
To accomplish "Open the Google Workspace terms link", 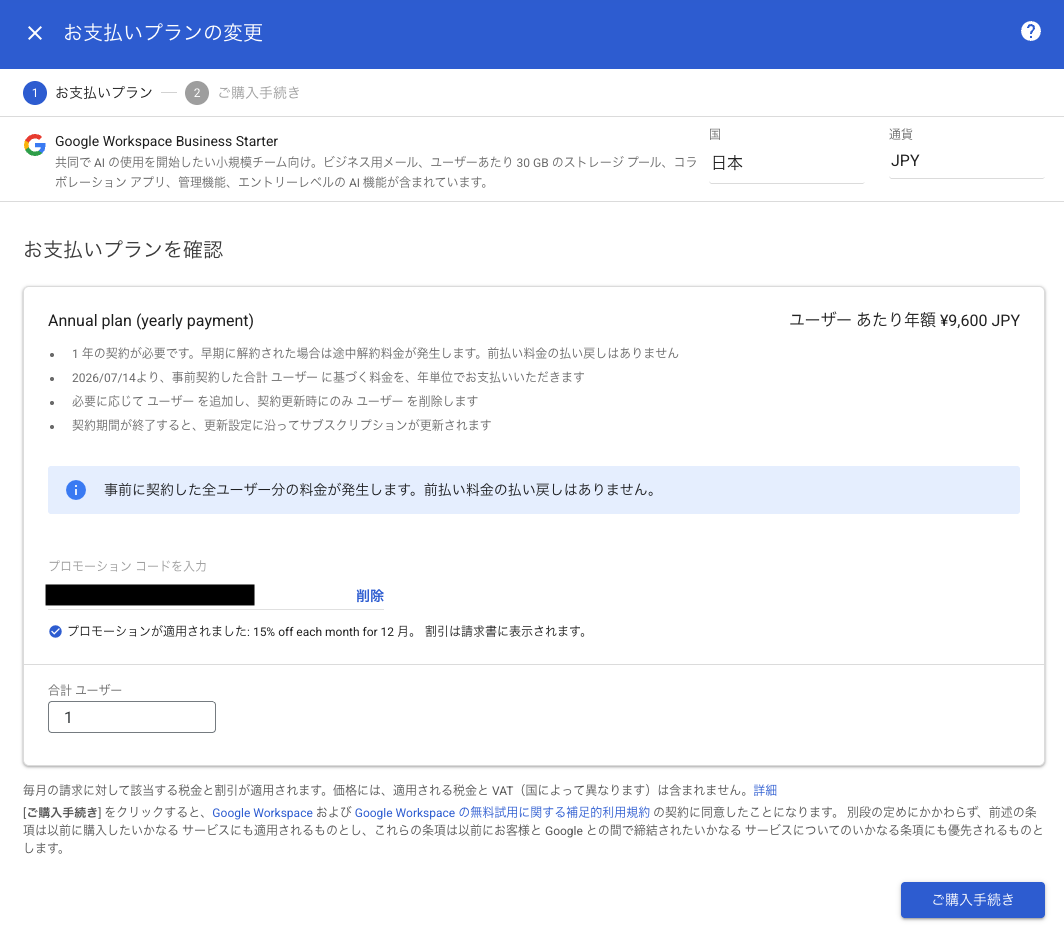I will 263,813.
